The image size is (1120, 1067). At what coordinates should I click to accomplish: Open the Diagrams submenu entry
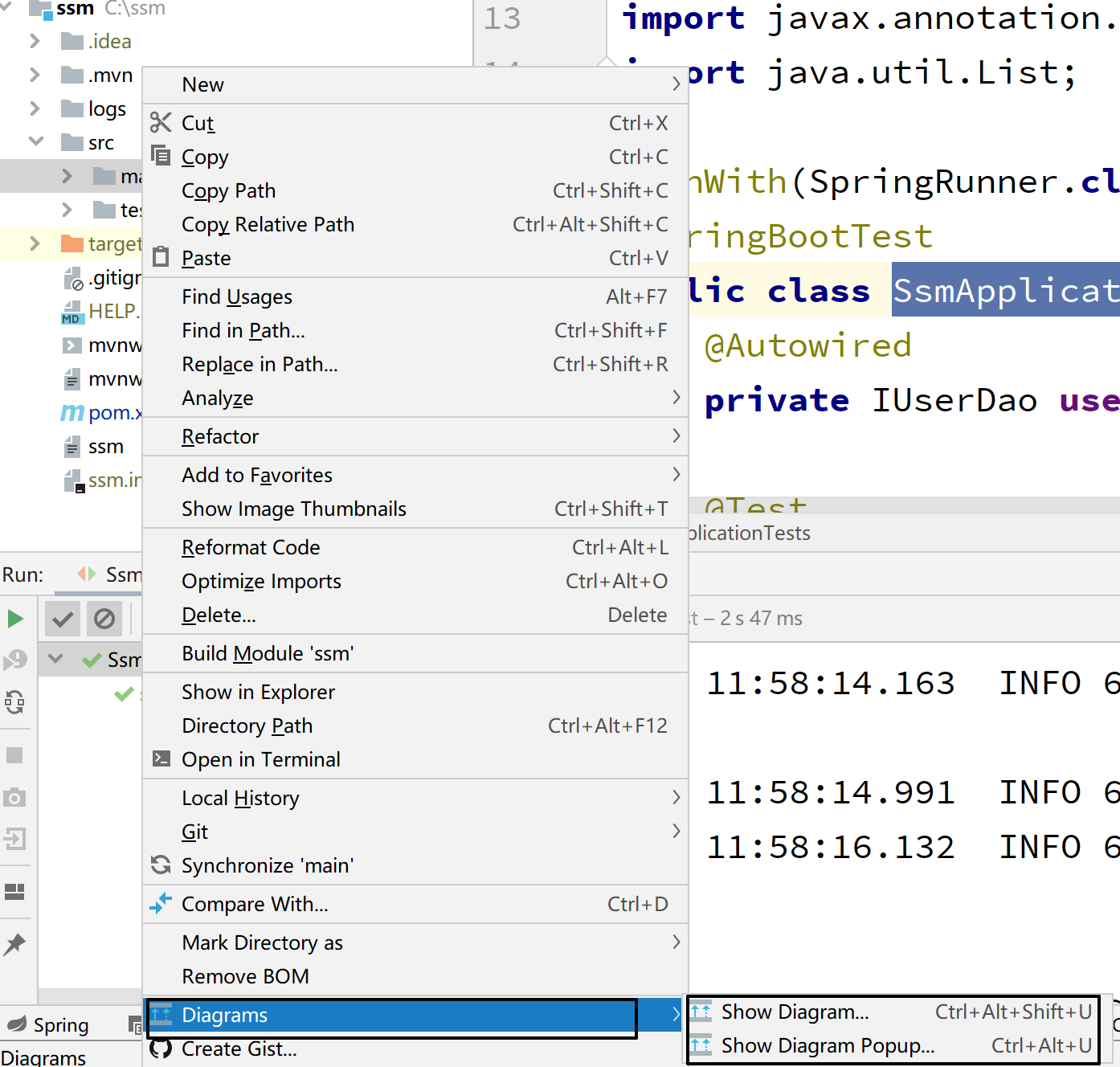point(415,1015)
